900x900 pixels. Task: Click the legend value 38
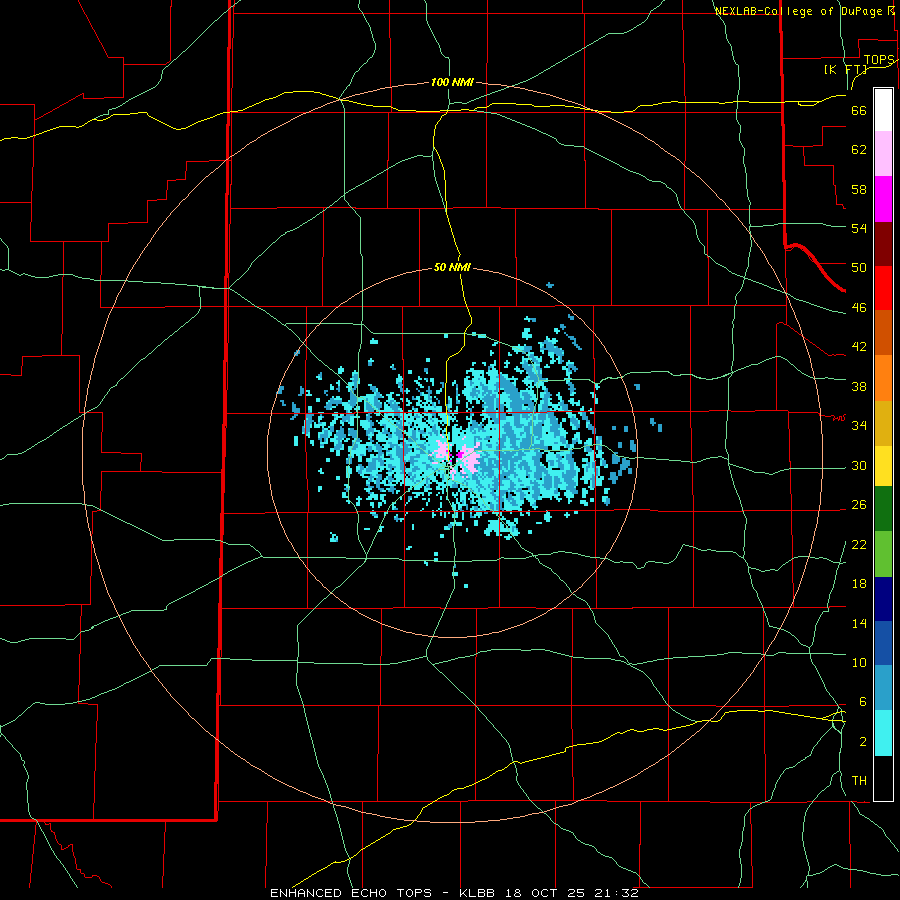pyautogui.click(x=859, y=386)
